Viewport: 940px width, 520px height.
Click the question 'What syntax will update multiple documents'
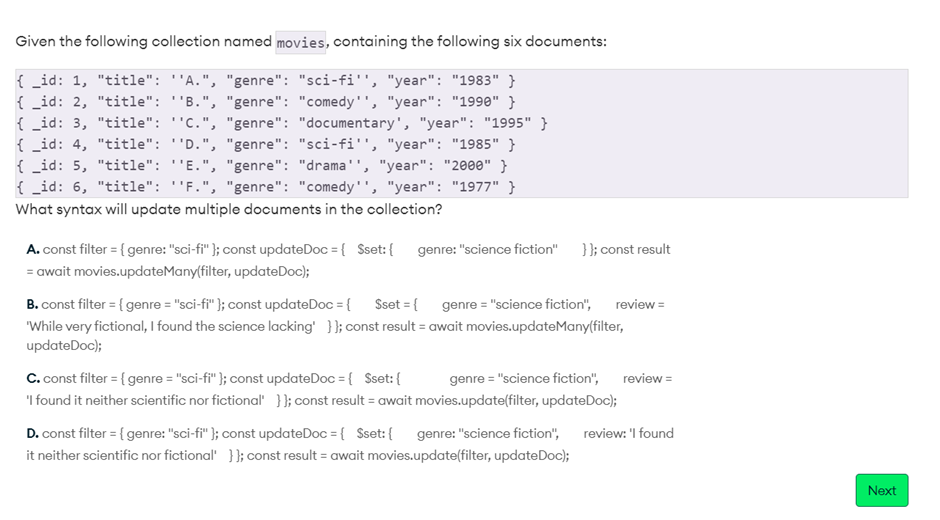click(229, 209)
